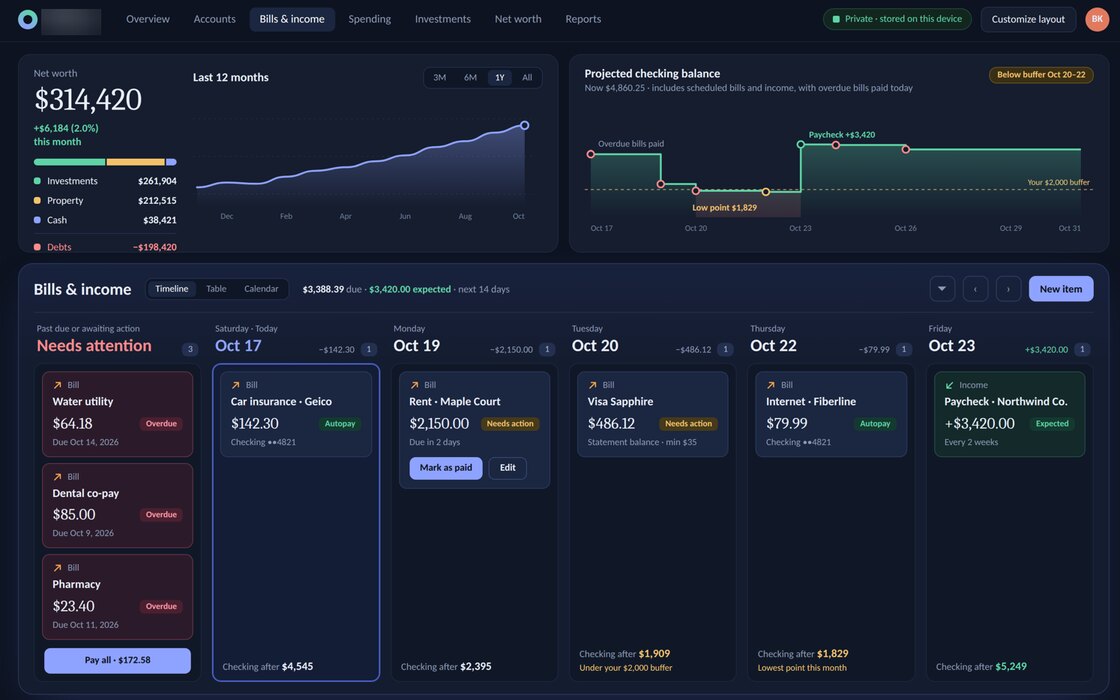The width and height of the screenshot is (1120, 700).
Task: Click the green square privacy indicator icon
Action: click(x=836, y=19)
